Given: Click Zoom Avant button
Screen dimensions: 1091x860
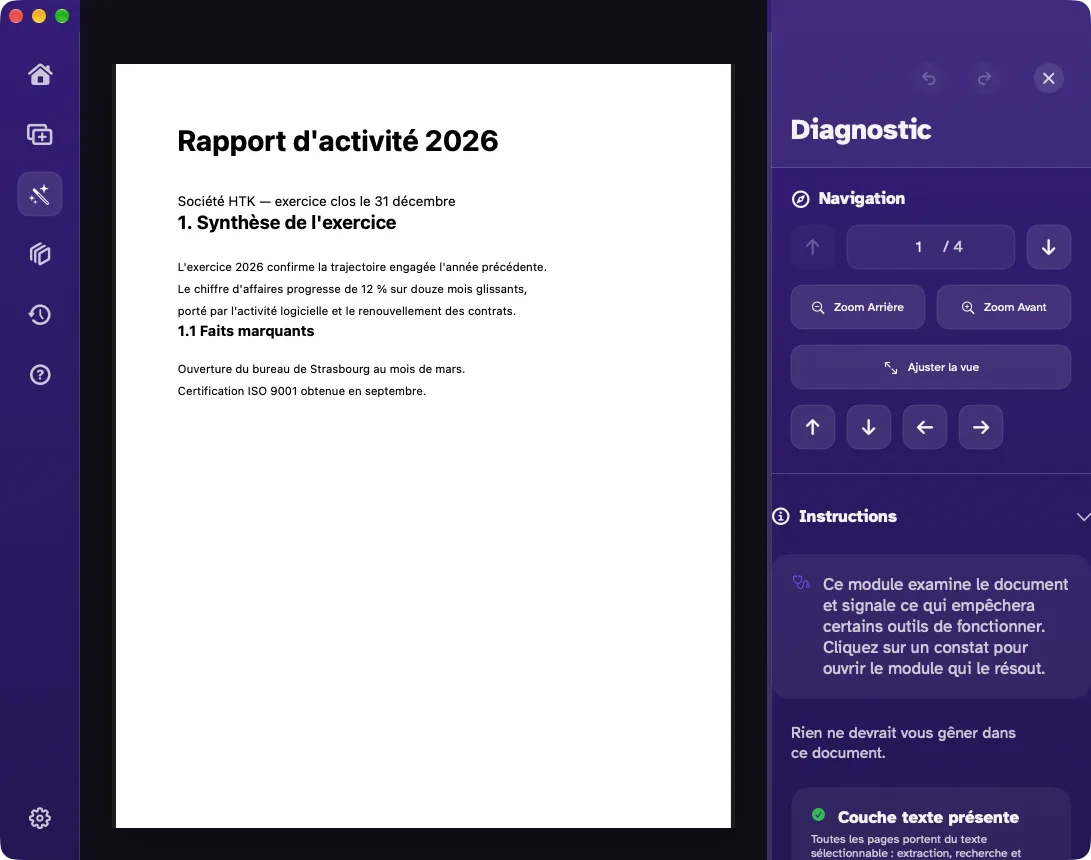Looking at the screenshot, I should [1004, 307].
